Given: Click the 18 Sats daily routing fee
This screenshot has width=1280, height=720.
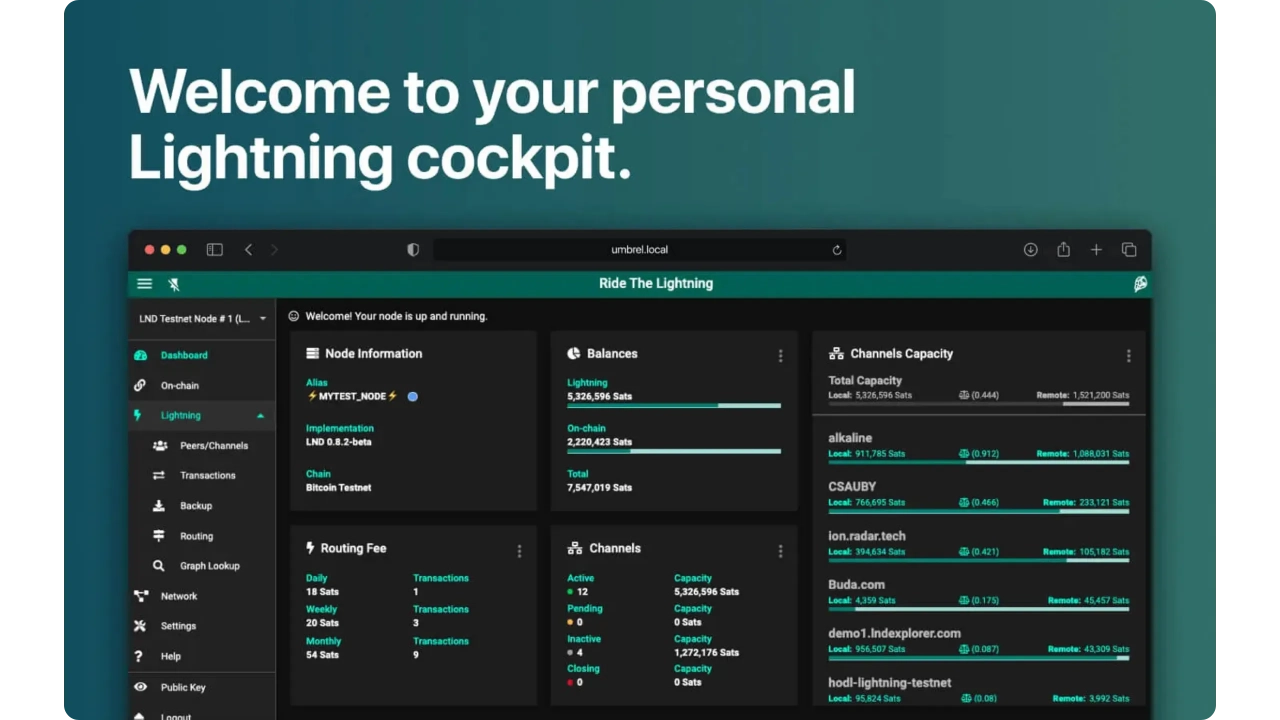Looking at the screenshot, I should coord(320,592).
